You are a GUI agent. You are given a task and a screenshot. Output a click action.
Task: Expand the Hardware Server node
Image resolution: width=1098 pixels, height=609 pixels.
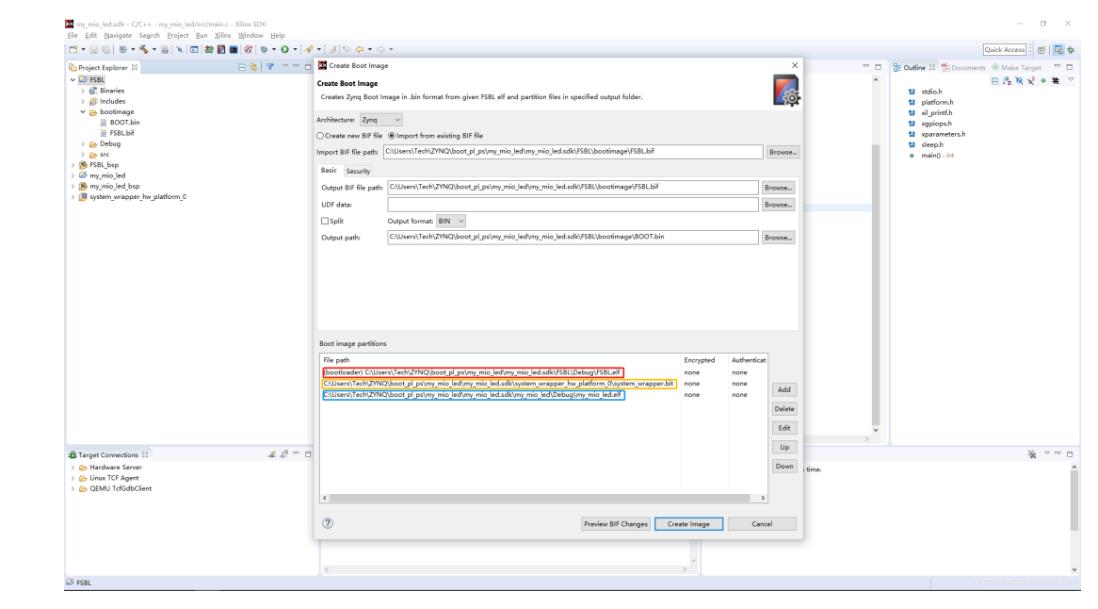pyautogui.click(x=73, y=468)
